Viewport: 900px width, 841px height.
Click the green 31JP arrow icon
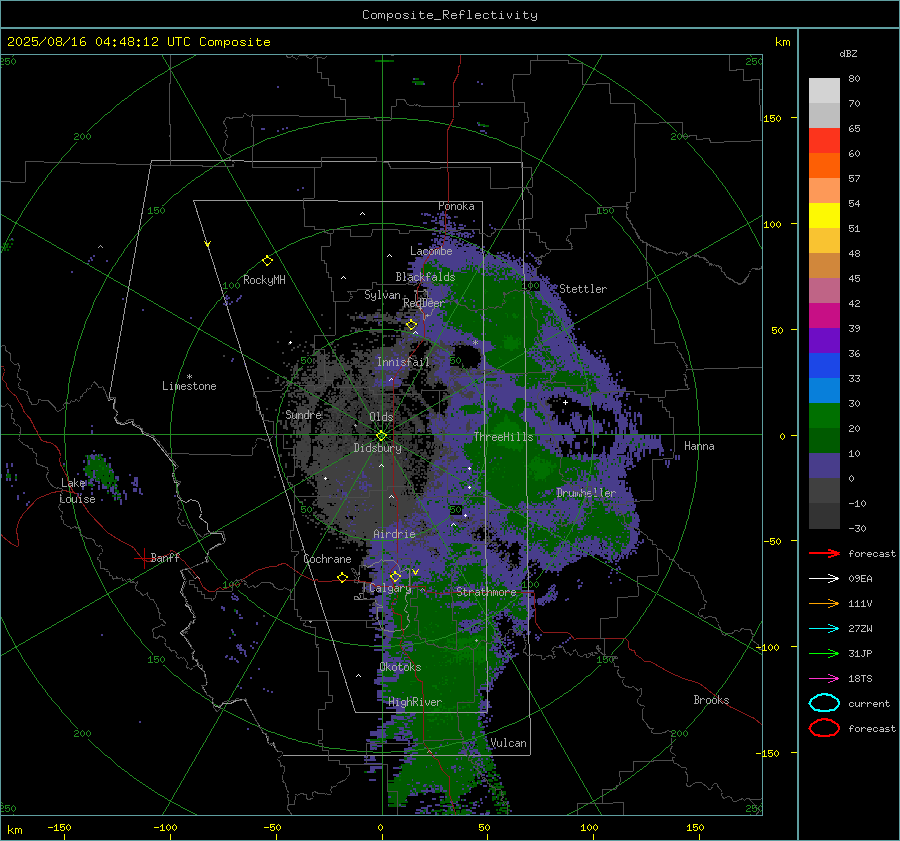tap(824, 653)
